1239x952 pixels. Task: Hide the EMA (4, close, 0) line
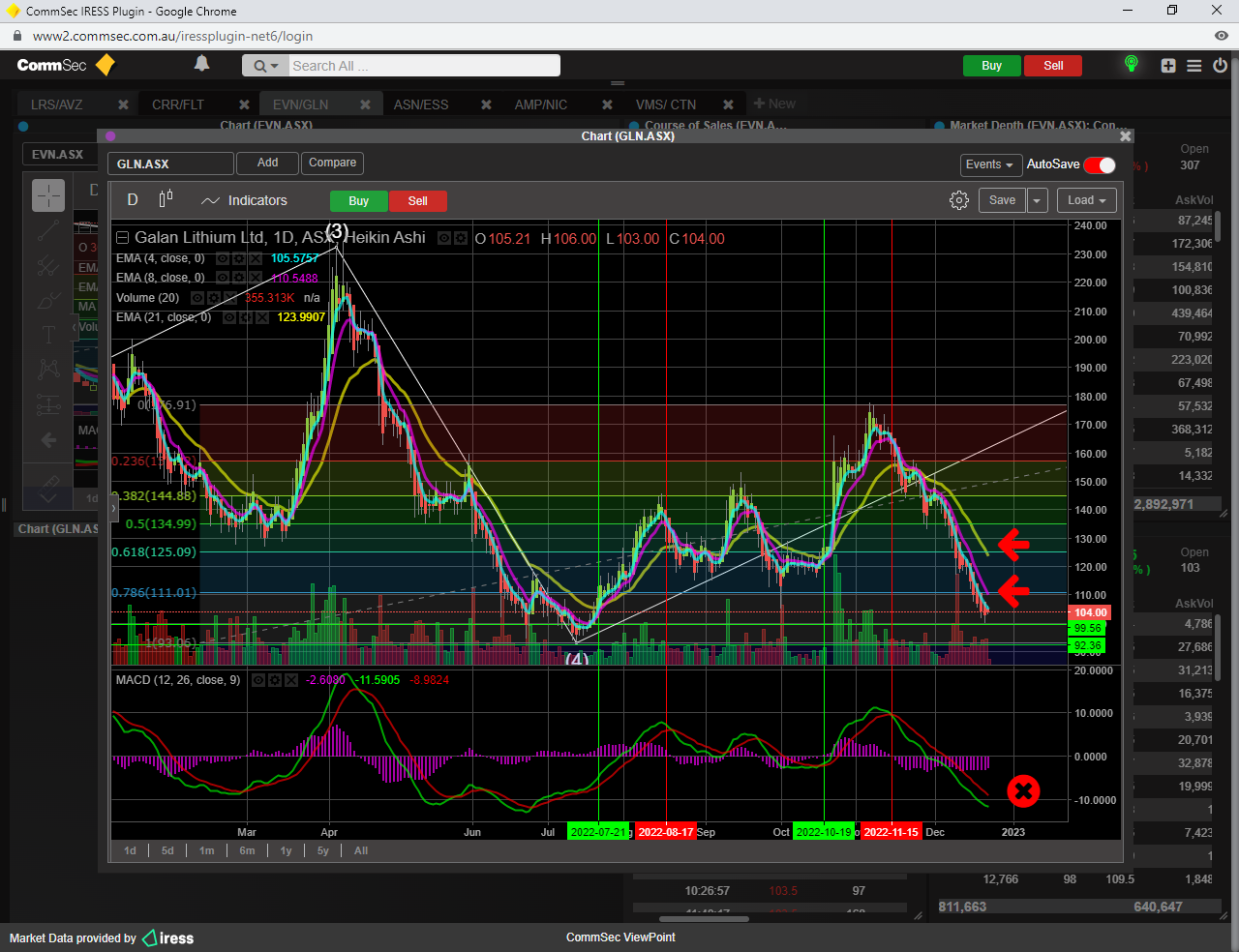(x=223, y=258)
